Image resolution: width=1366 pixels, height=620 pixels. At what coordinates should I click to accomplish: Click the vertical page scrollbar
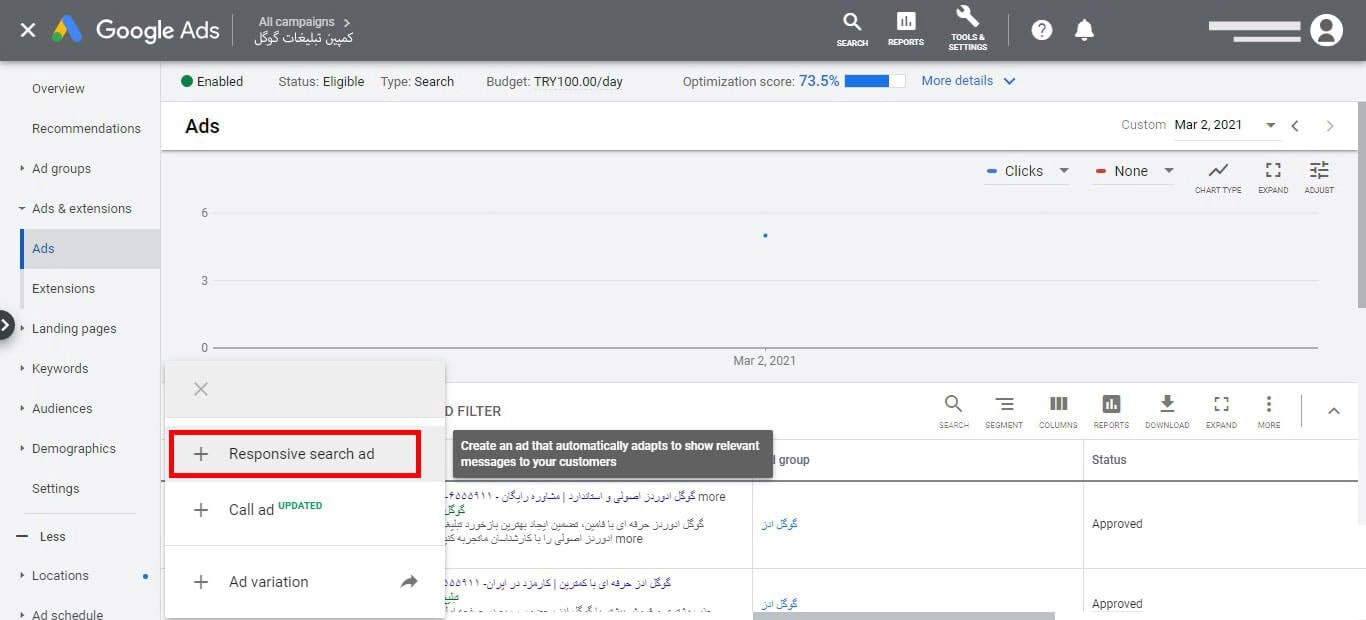click(x=1361, y=205)
